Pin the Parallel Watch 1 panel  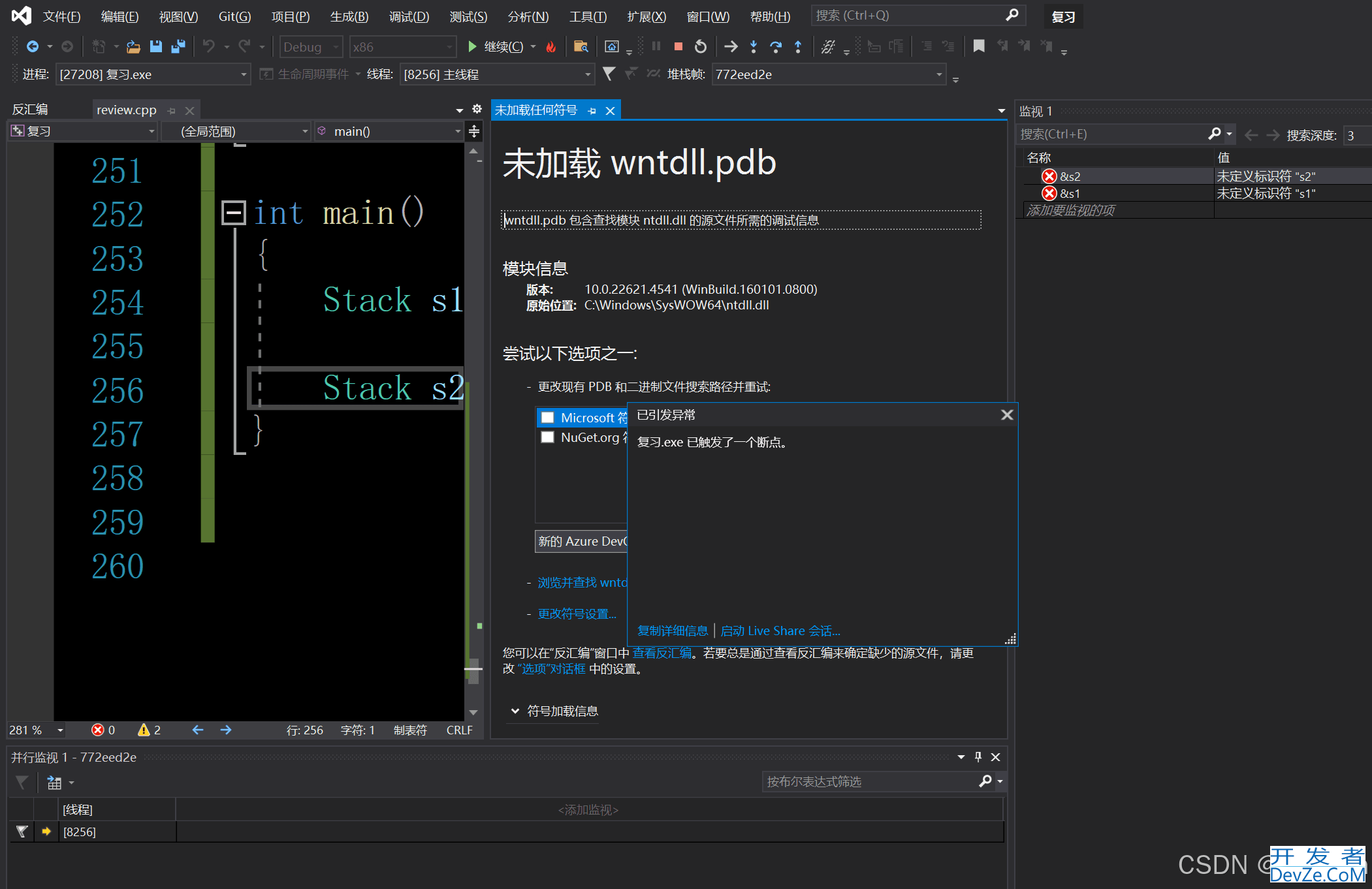(978, 757)
